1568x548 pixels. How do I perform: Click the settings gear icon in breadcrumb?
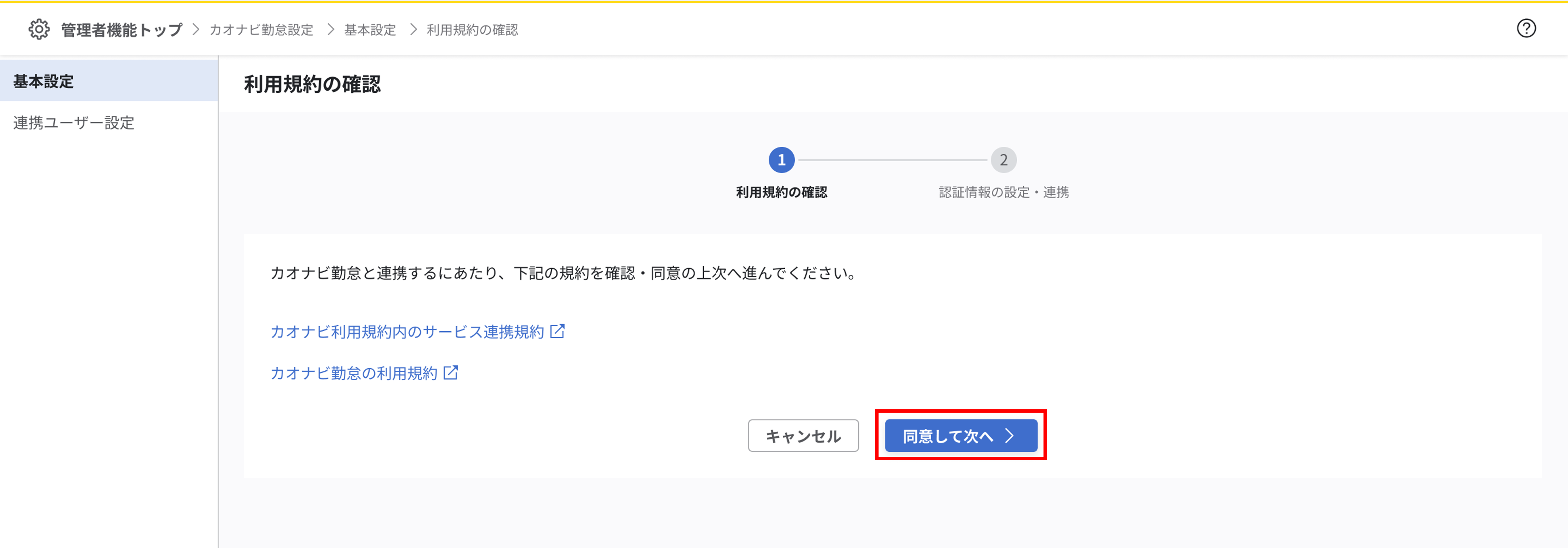click(x=39, y=29)
